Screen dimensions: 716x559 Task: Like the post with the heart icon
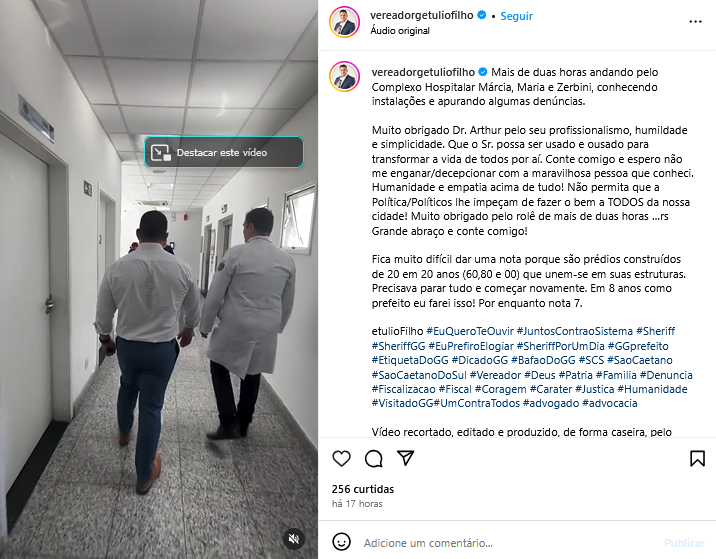(341, 459)
